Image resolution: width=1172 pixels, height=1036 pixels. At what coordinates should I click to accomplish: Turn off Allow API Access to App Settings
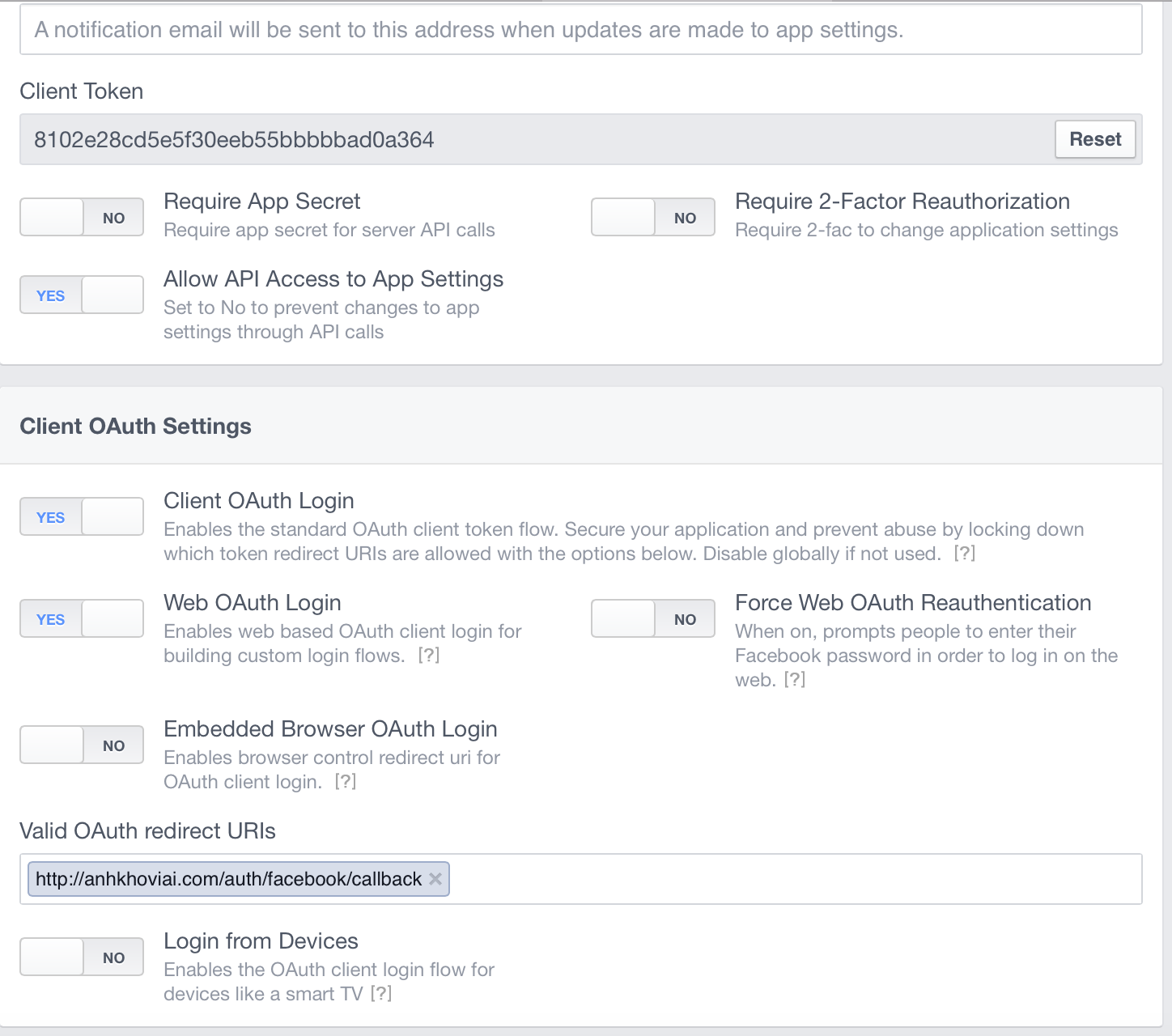[x=82, y=295]
